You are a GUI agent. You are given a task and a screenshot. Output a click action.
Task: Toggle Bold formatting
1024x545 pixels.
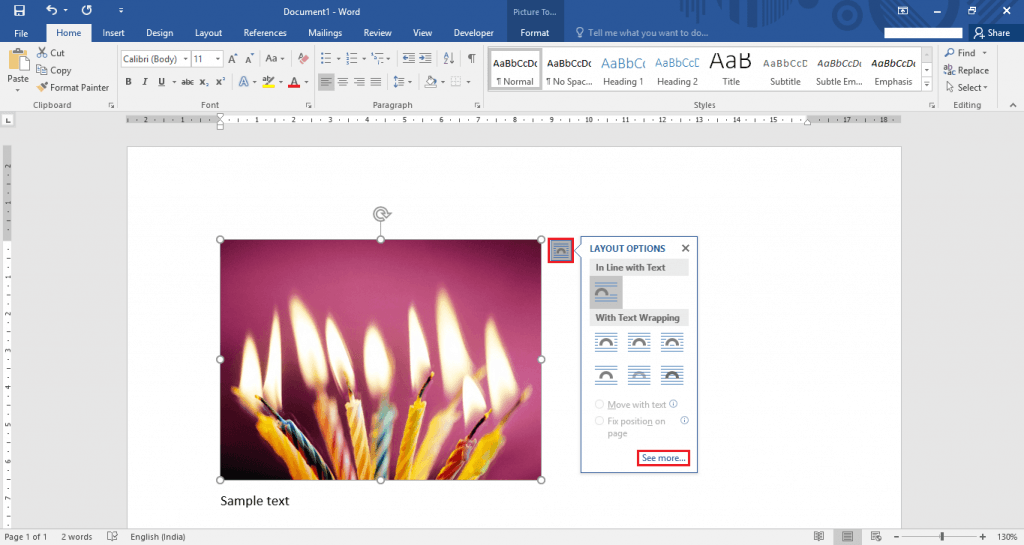(x=129, y=82)
